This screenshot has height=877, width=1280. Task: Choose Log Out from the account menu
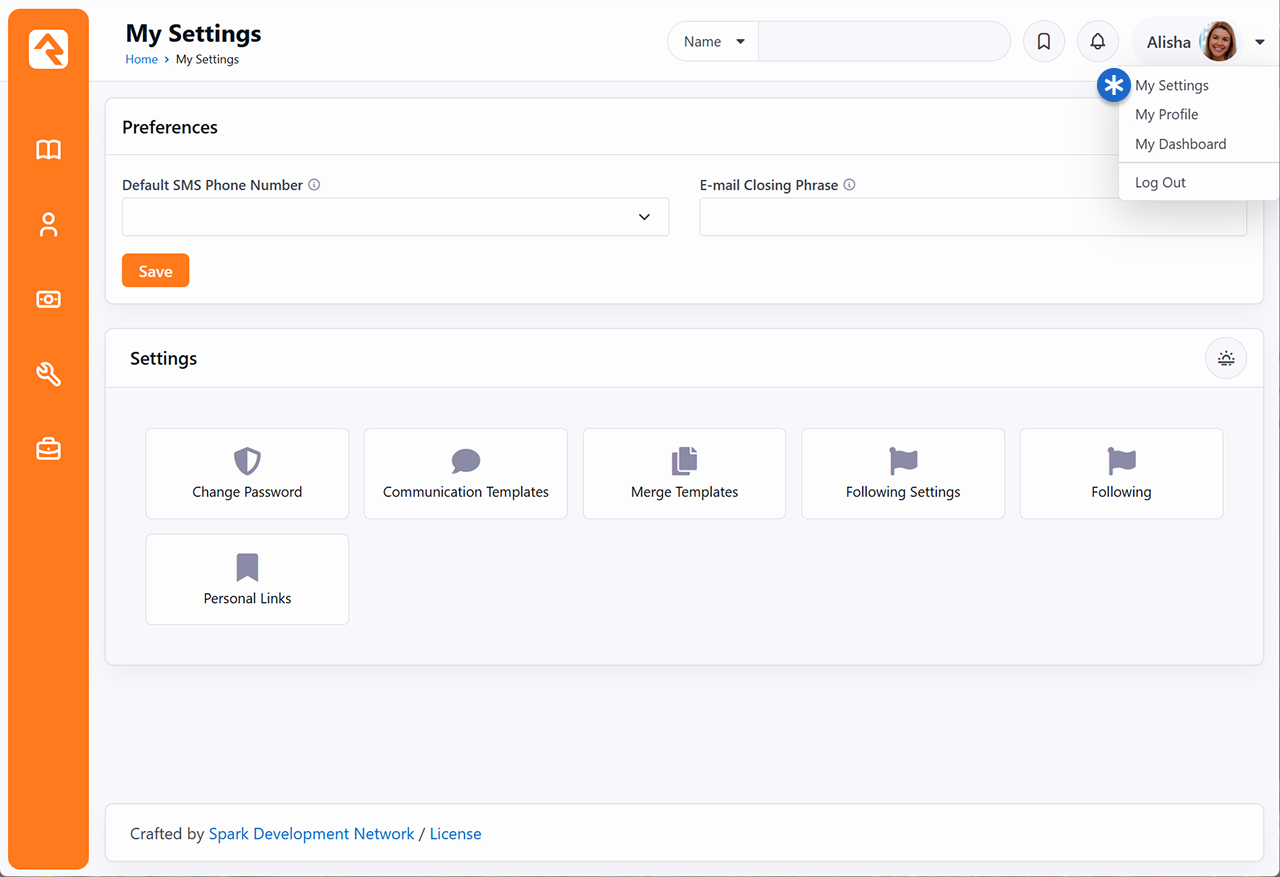[1160, 182]
